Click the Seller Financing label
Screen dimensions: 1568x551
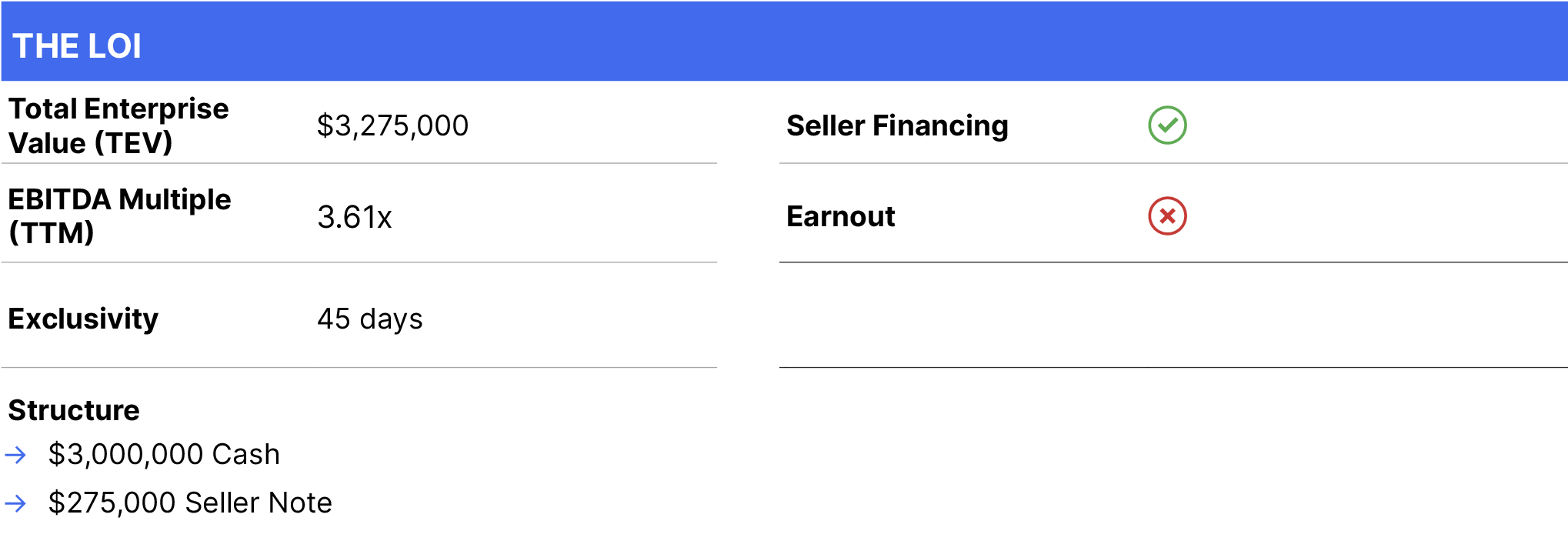click(x=897, y=125)
